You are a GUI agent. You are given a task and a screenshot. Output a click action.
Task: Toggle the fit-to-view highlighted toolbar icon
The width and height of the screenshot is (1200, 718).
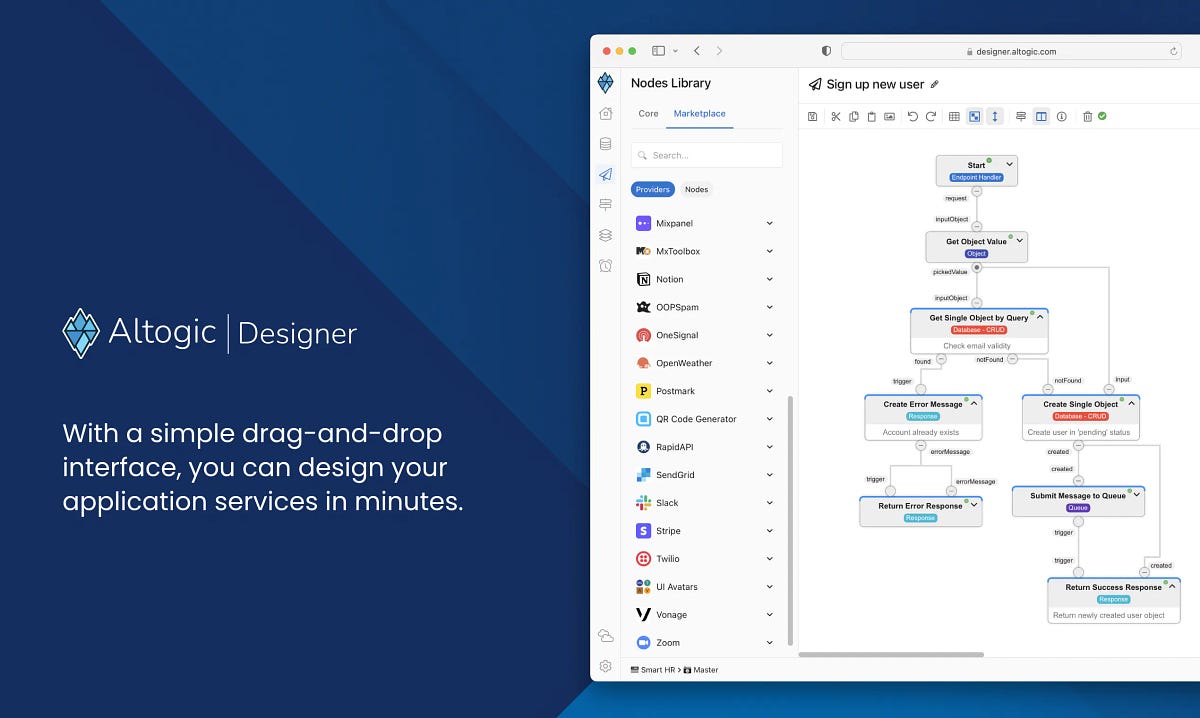pos(975,116)
